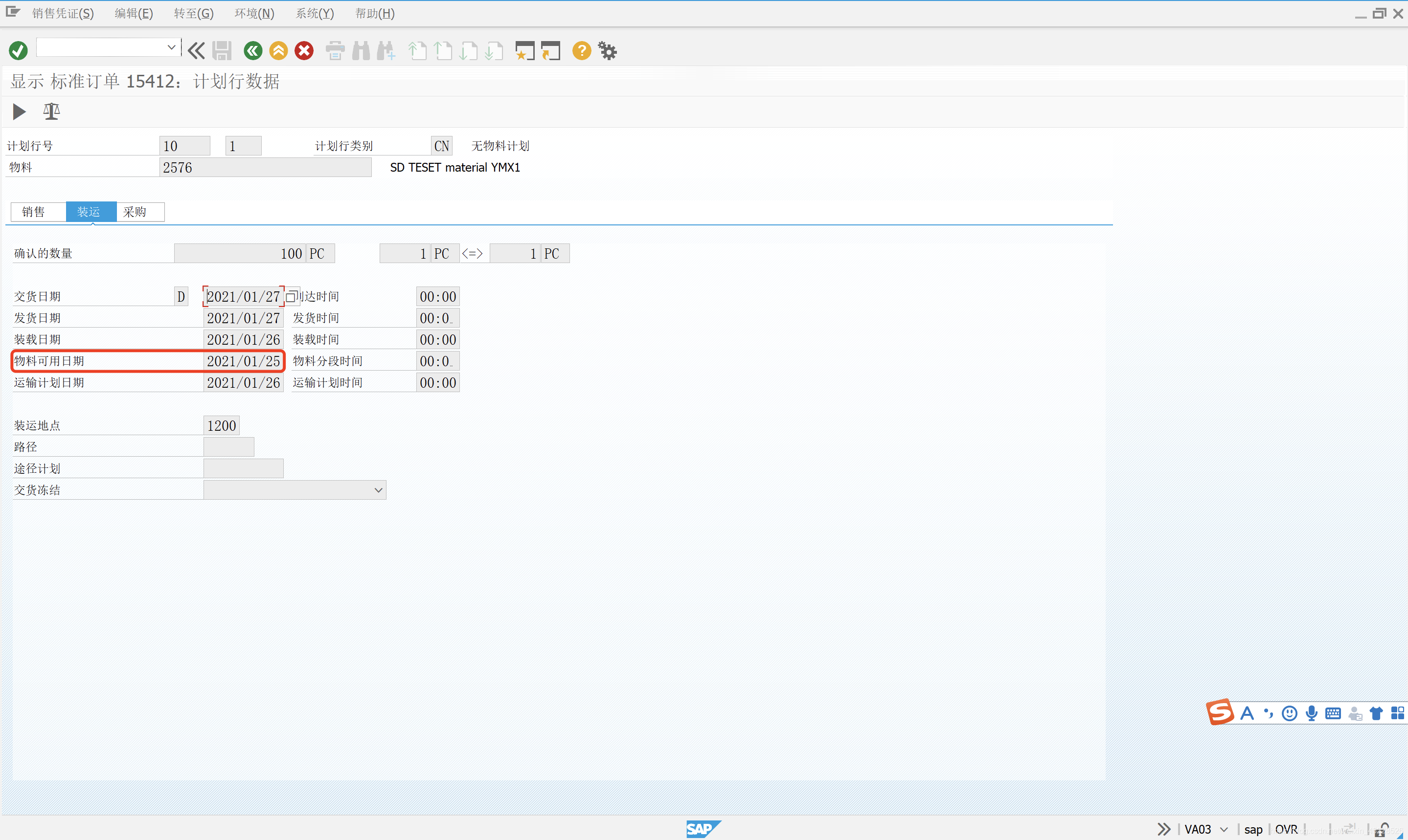
Task: Open the 交货冻结 dropdown list
Action: pyautogui.click(x=378, y=490)
